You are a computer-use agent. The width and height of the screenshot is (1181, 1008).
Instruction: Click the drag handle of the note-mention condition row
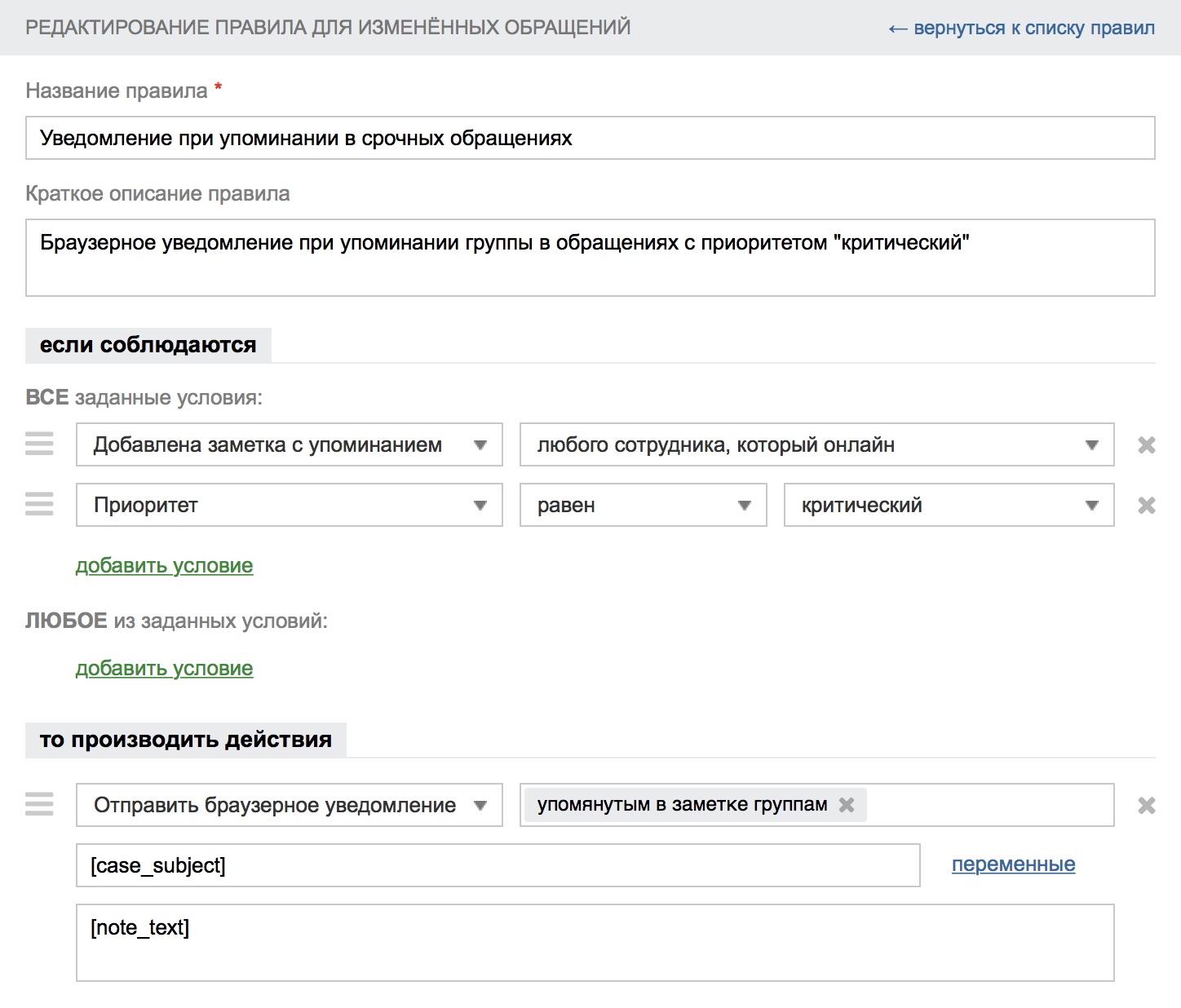[39, 444]
